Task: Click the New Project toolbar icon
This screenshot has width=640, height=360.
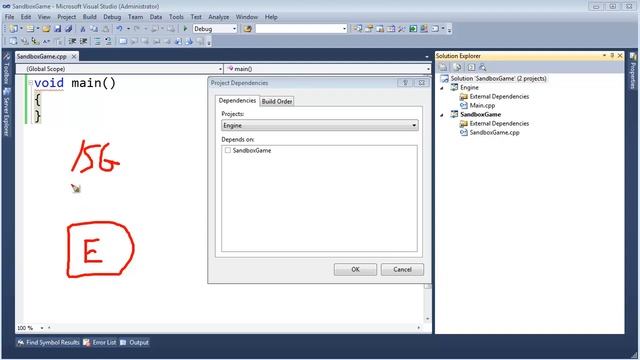Action: coord(13,29)
